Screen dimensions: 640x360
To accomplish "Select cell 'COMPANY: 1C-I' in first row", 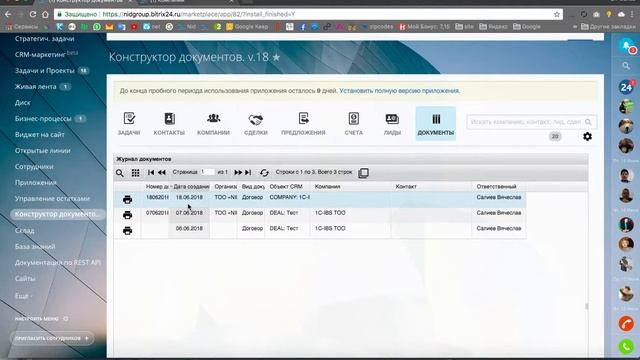I will click(288, 197).
